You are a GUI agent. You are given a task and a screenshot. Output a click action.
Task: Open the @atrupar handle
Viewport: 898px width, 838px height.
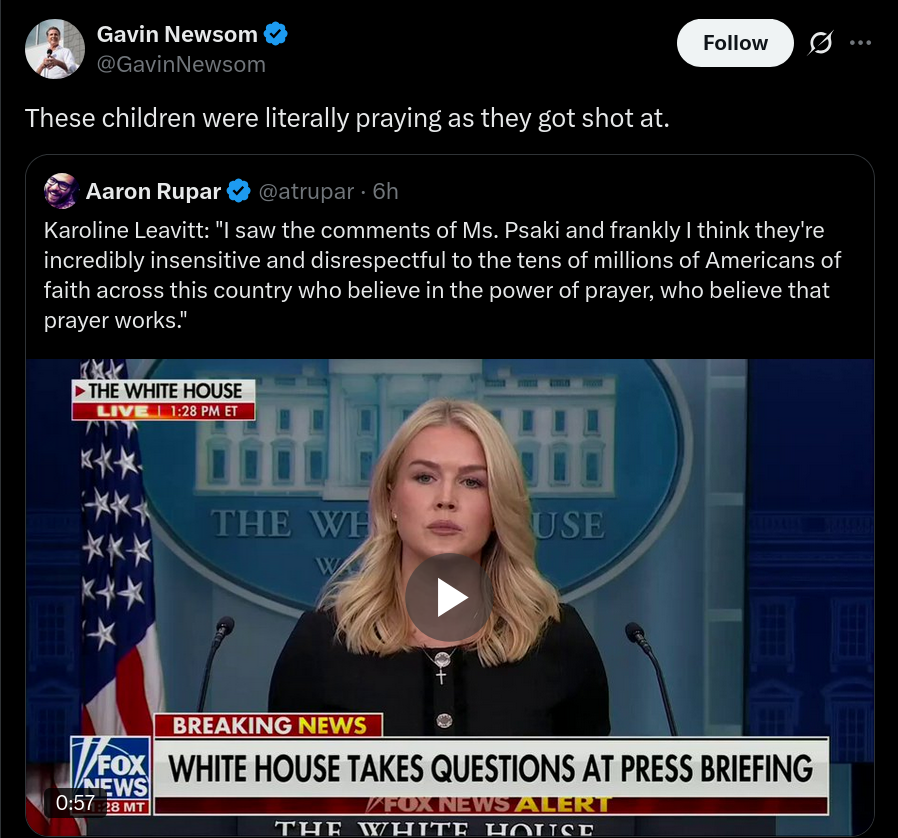point(306,191)
